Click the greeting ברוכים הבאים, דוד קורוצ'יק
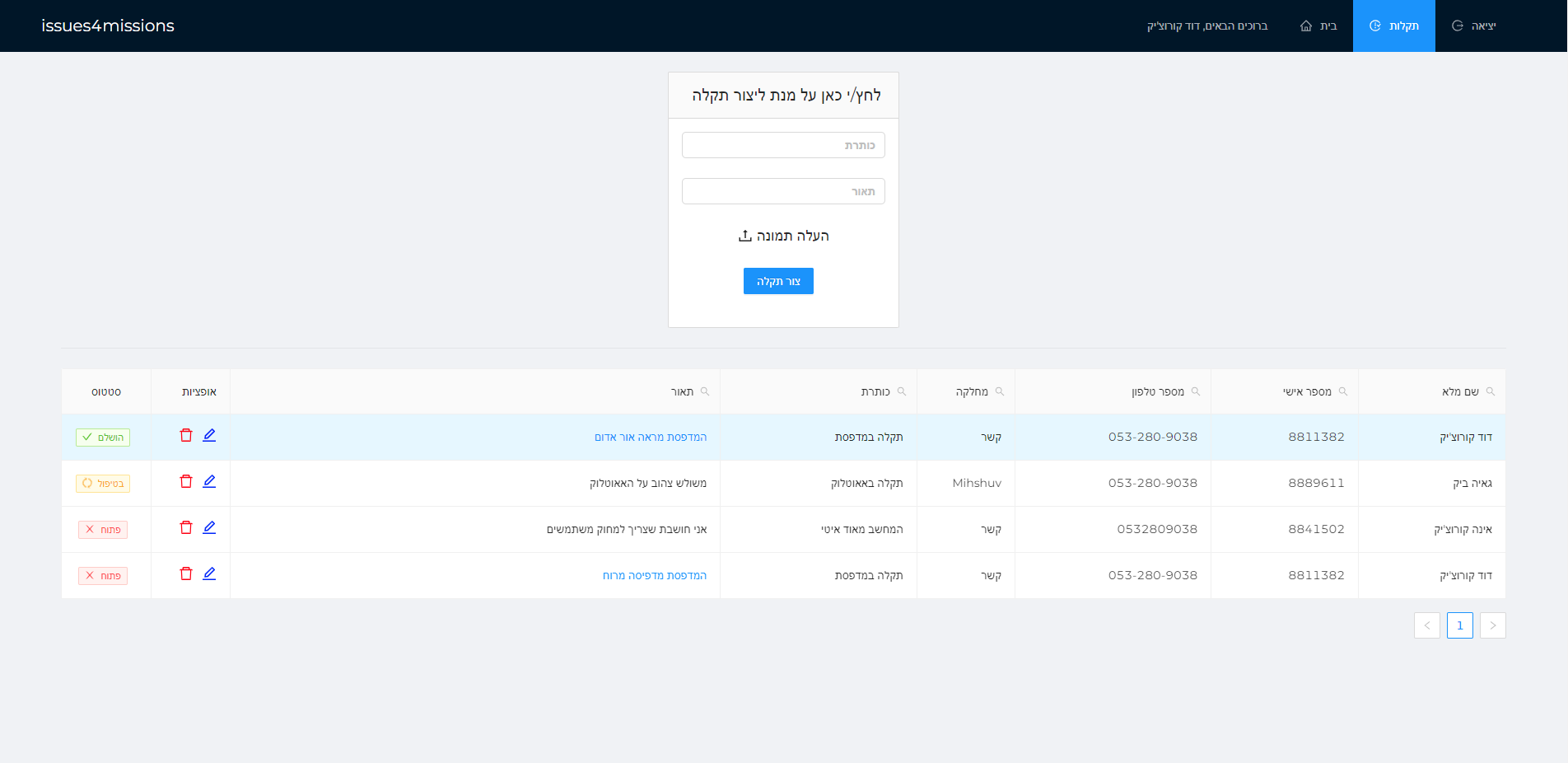 point(1207,26)
